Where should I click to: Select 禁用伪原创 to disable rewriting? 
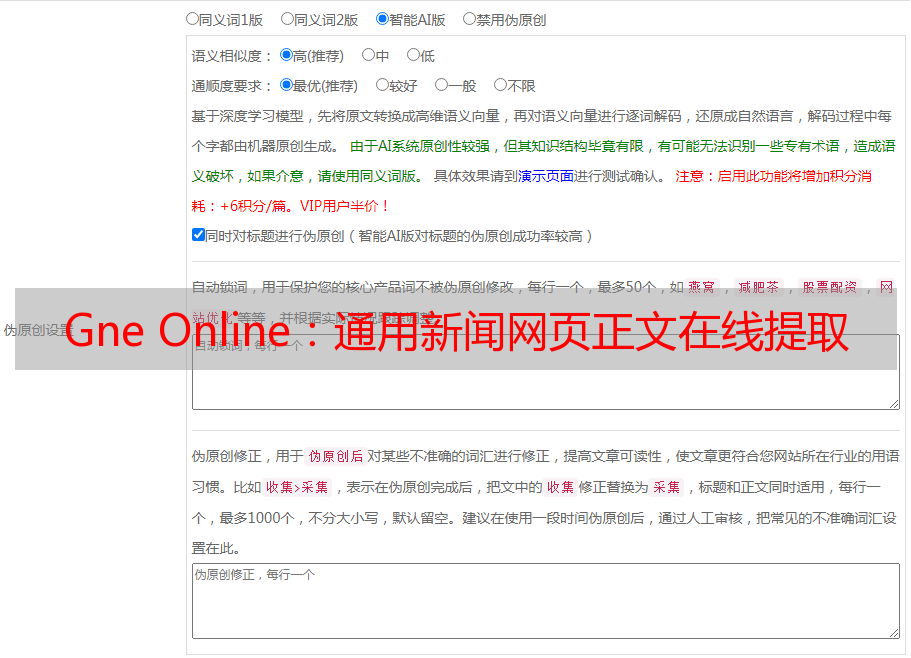click(469, 19)
